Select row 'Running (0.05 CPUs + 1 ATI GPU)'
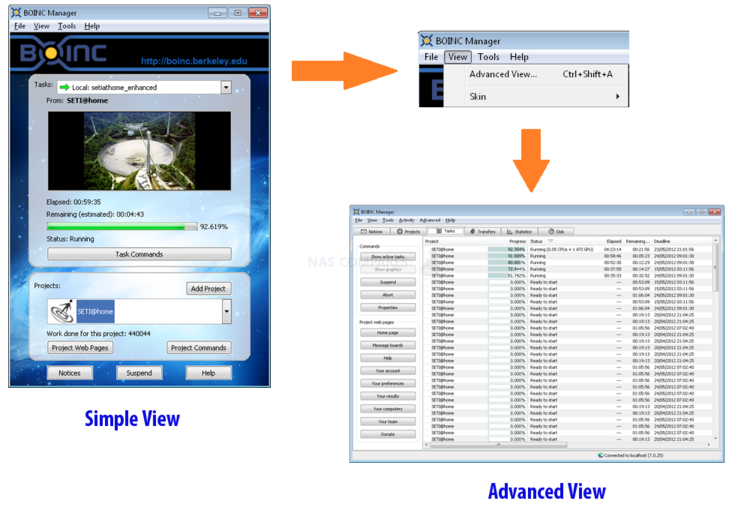 [568, 250]
